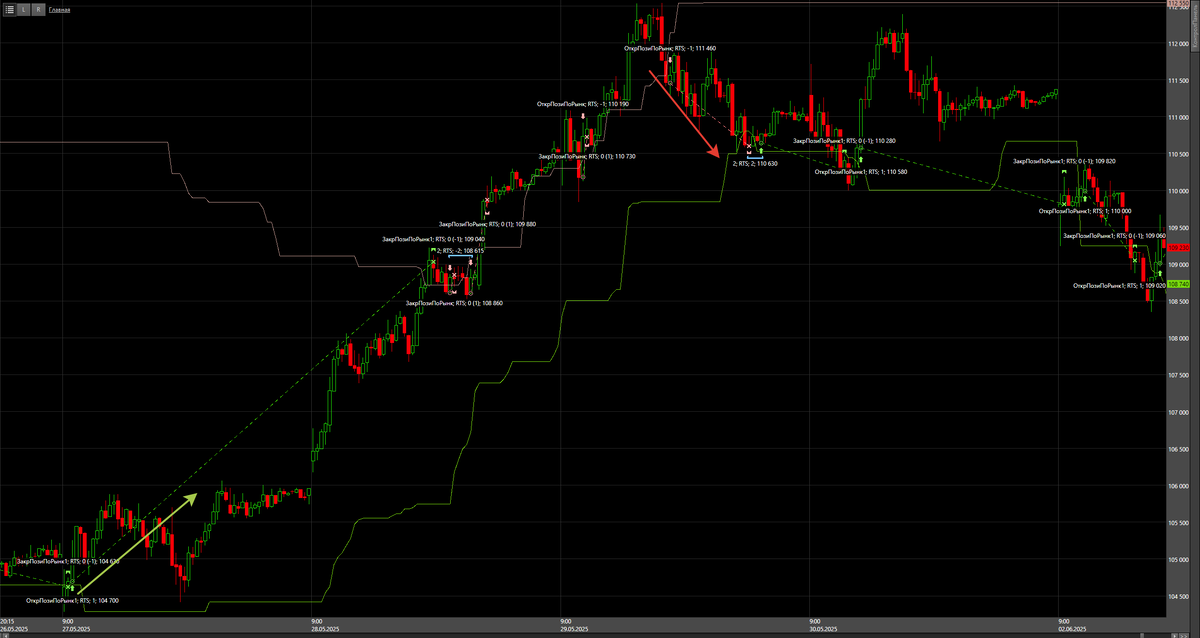
Task: Open the list menu icon at chart top-left
Action: coord(8,9)
